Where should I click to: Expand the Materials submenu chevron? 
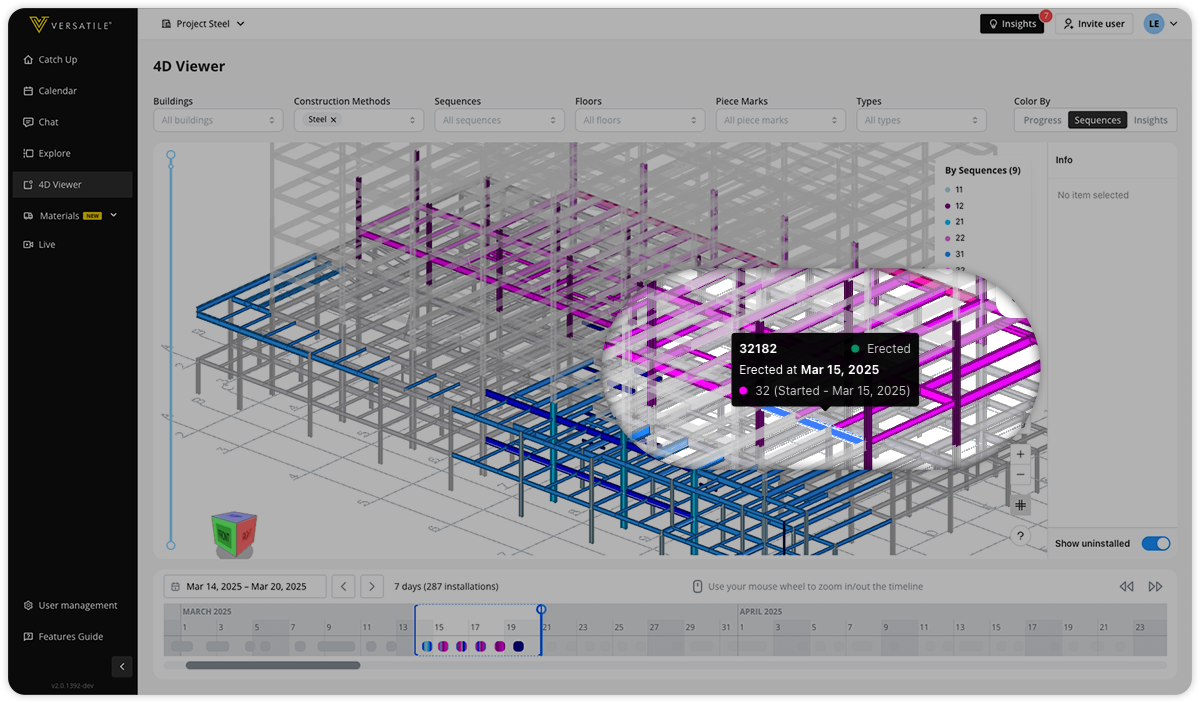coord(113,215)
